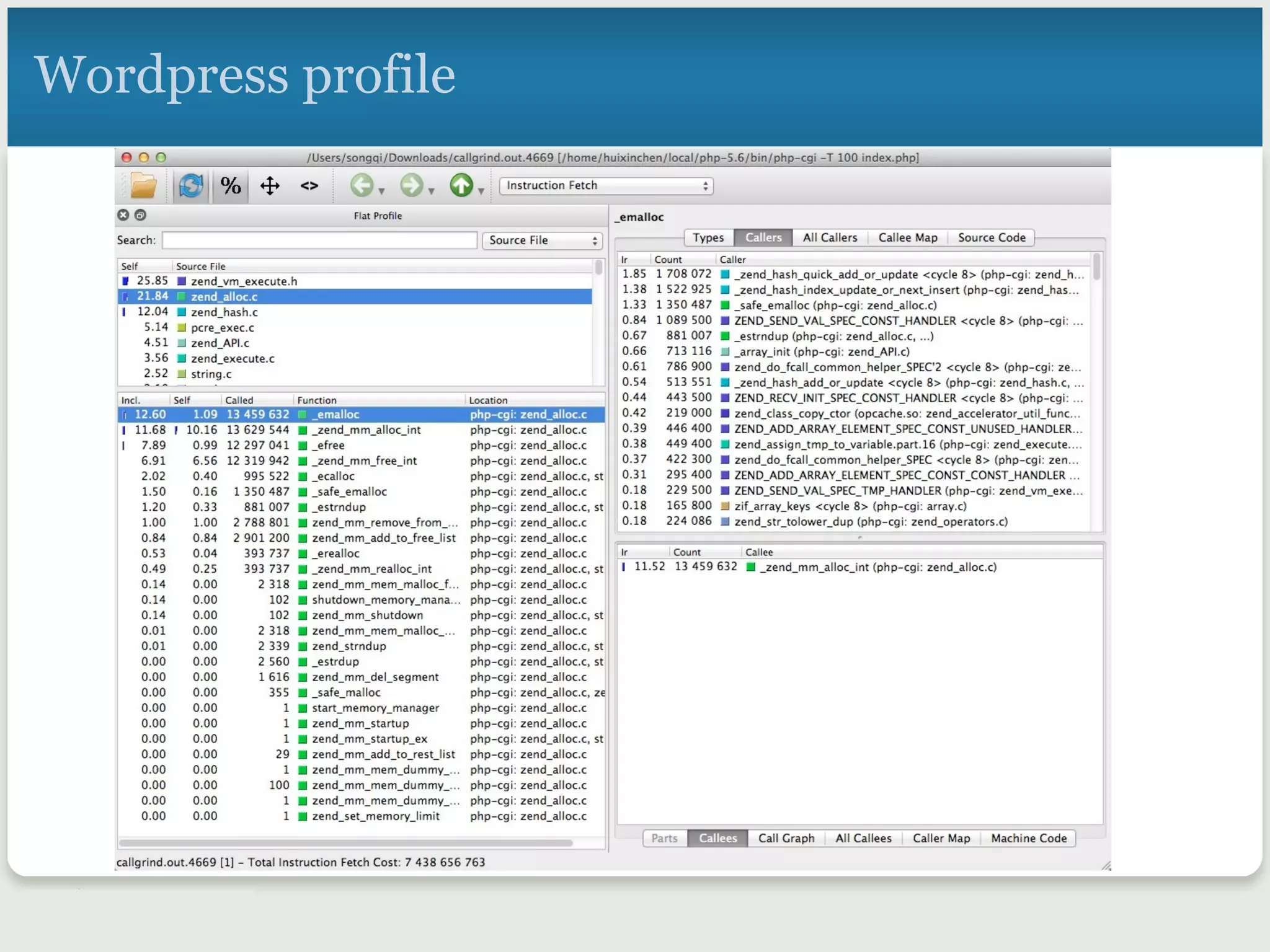The height and width of the screenshot is (952, 1270).
Task: Close the Flat Profile dock panel
Action: tap(123, 215)
